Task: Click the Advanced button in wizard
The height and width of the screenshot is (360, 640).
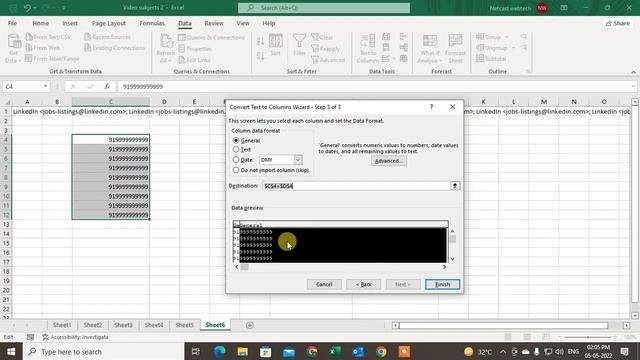Action: [389, 161]
